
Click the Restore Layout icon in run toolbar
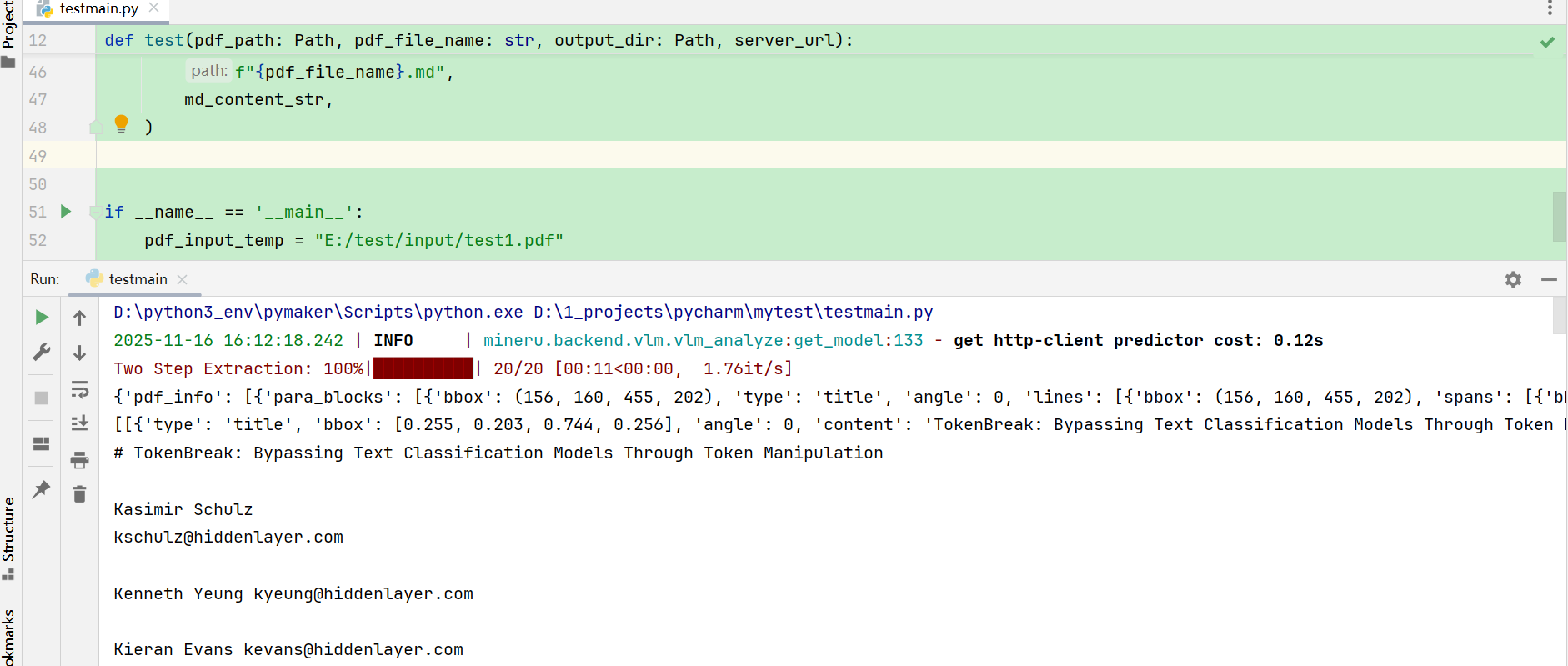pos(41,443)
